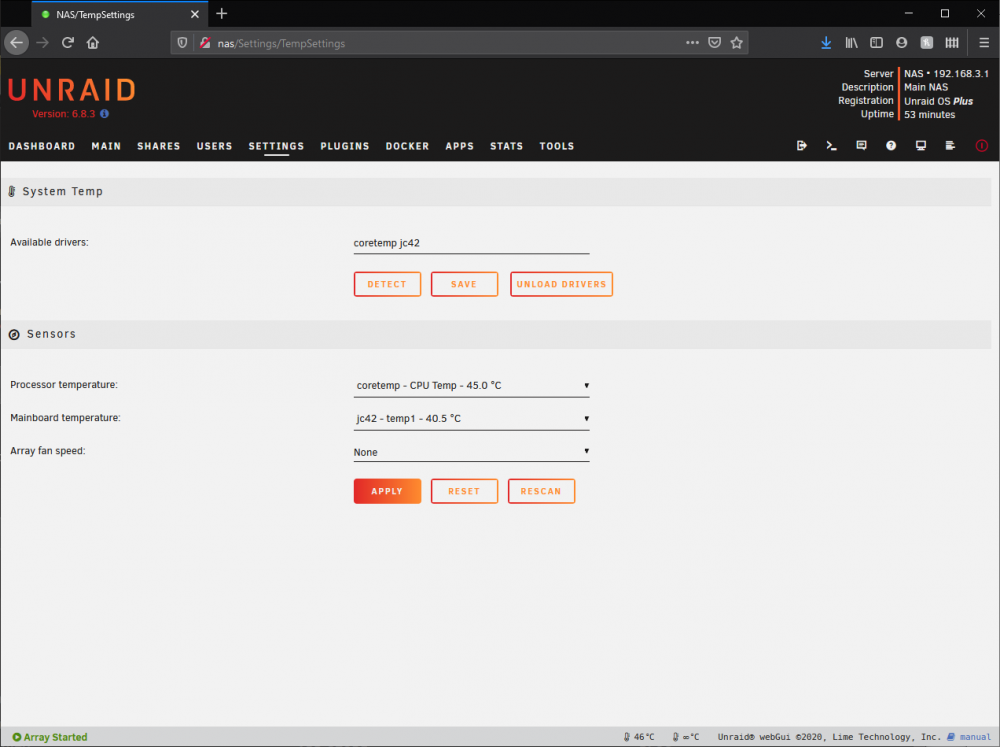This screenshot has height=747, width=1000.
Task: Open Mainboard temperature dropdown
Action: [471, 418]
